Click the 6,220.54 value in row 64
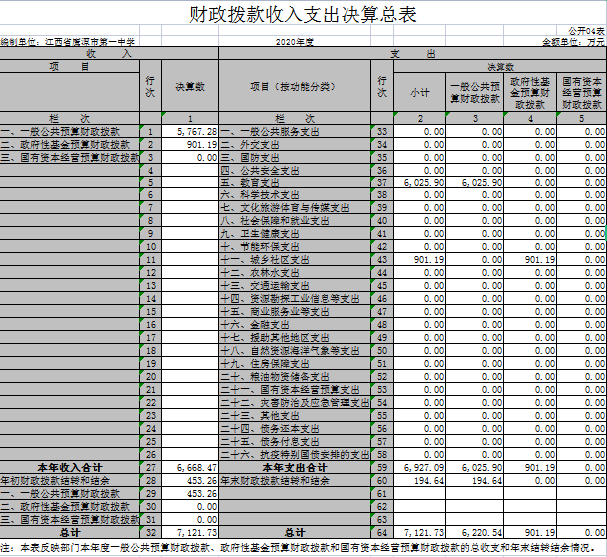Screen dimensions: 607x557 (482, 533)
